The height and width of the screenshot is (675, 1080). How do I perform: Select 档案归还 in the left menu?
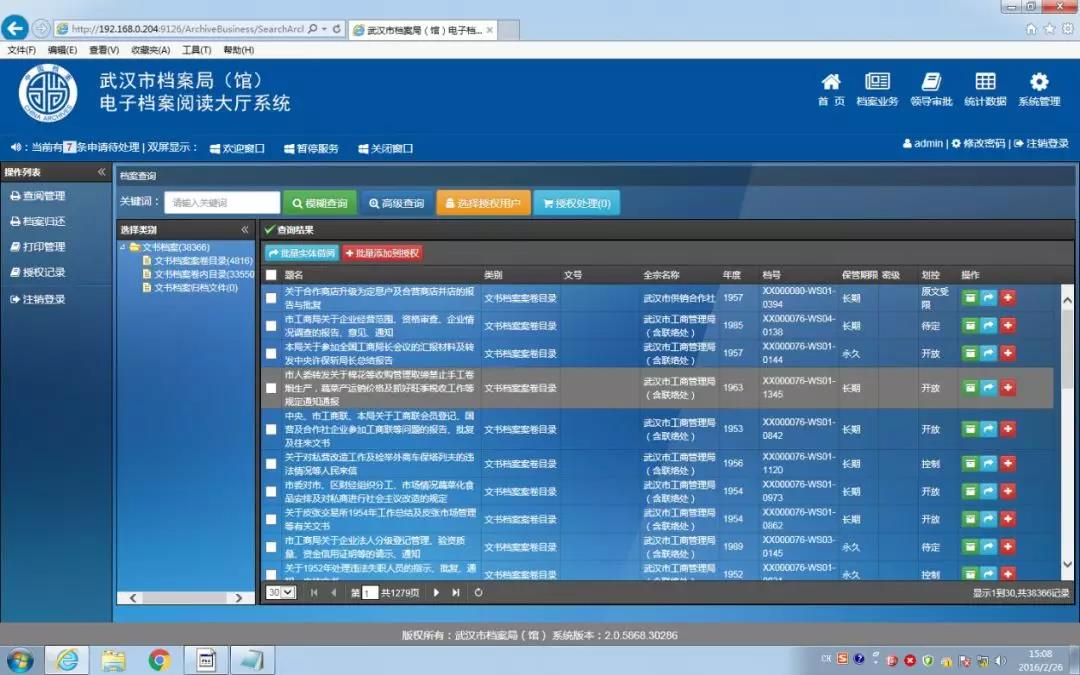click(44, 222)
